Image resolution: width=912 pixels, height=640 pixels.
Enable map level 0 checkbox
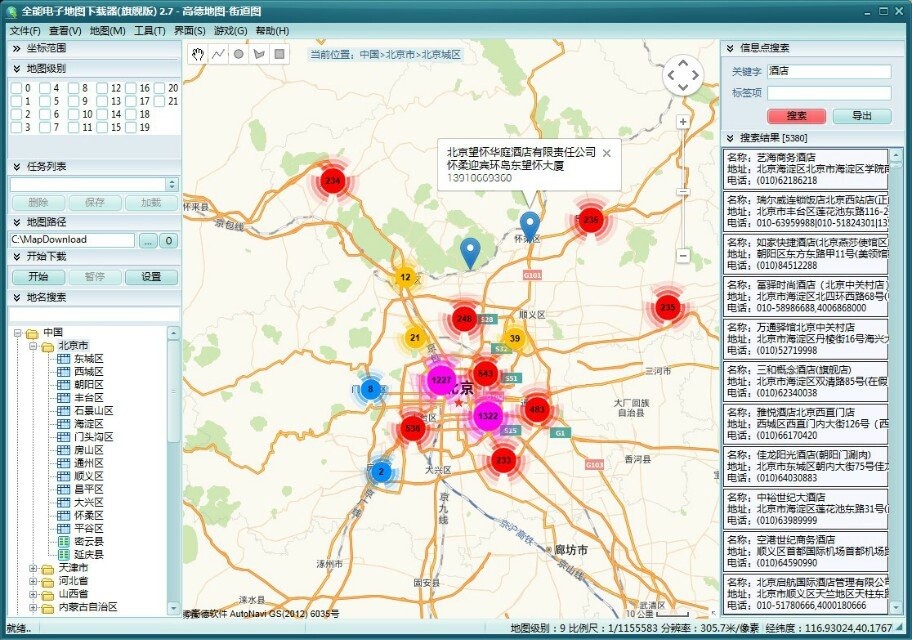16,88
